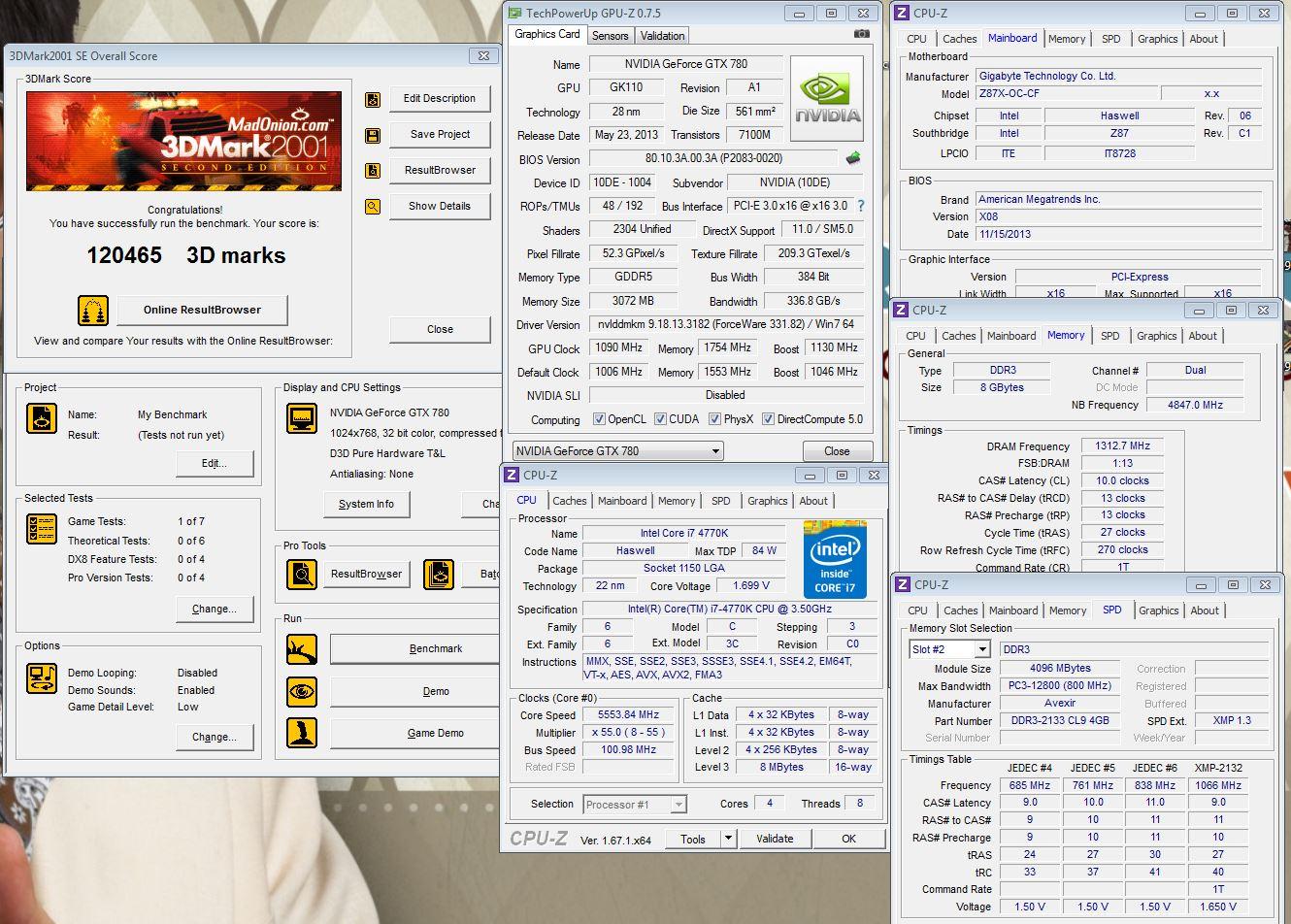Click the Selected Tests checklist icon
This screenshot has width=1291, height=924.
[x=42, y=529]
